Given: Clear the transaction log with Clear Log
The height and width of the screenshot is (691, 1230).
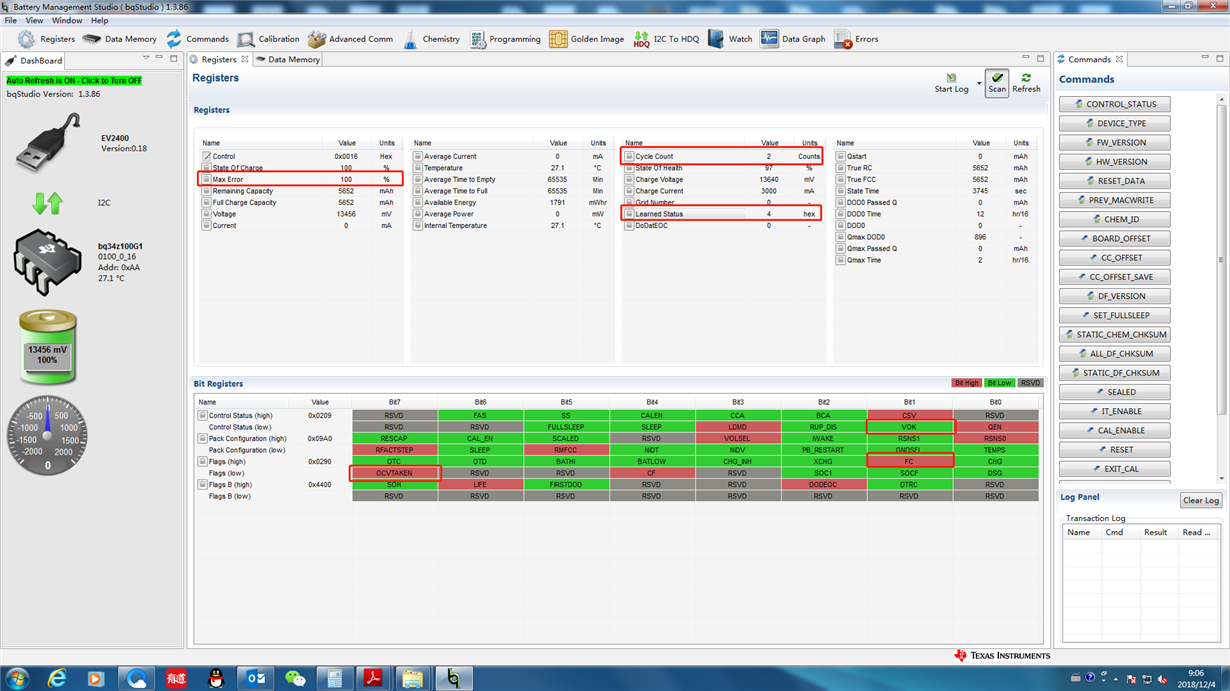Looking at the screenshot, I should (x=1200, y=500).
